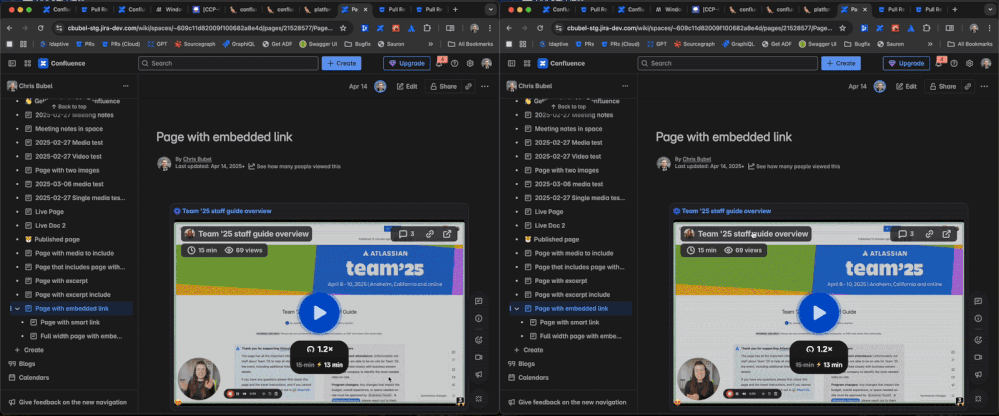Open 'Meeting notes in space' in left sidebar
This screenshot has height=416, width=999.
(x=69, y=129)
